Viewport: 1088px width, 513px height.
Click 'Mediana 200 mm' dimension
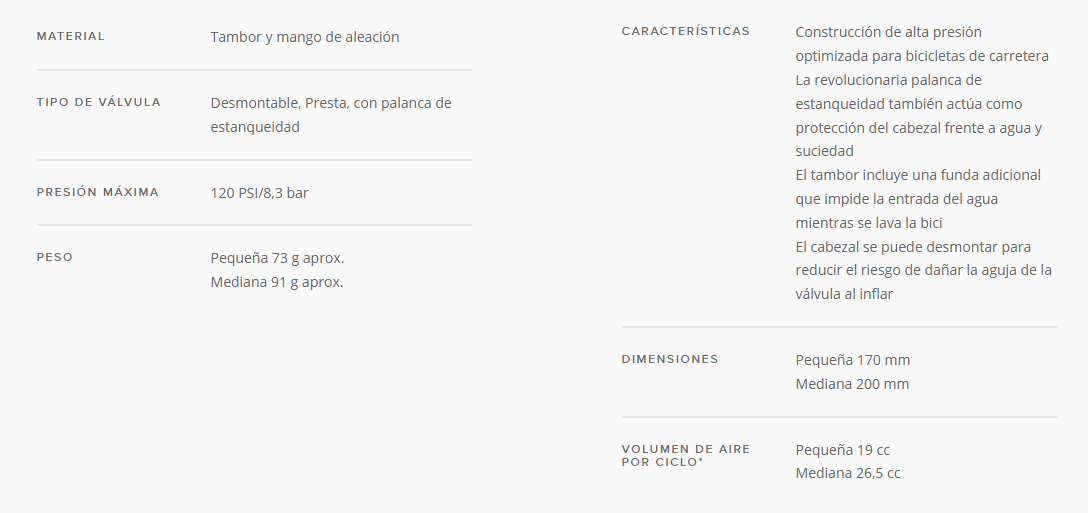click(852, 384)
